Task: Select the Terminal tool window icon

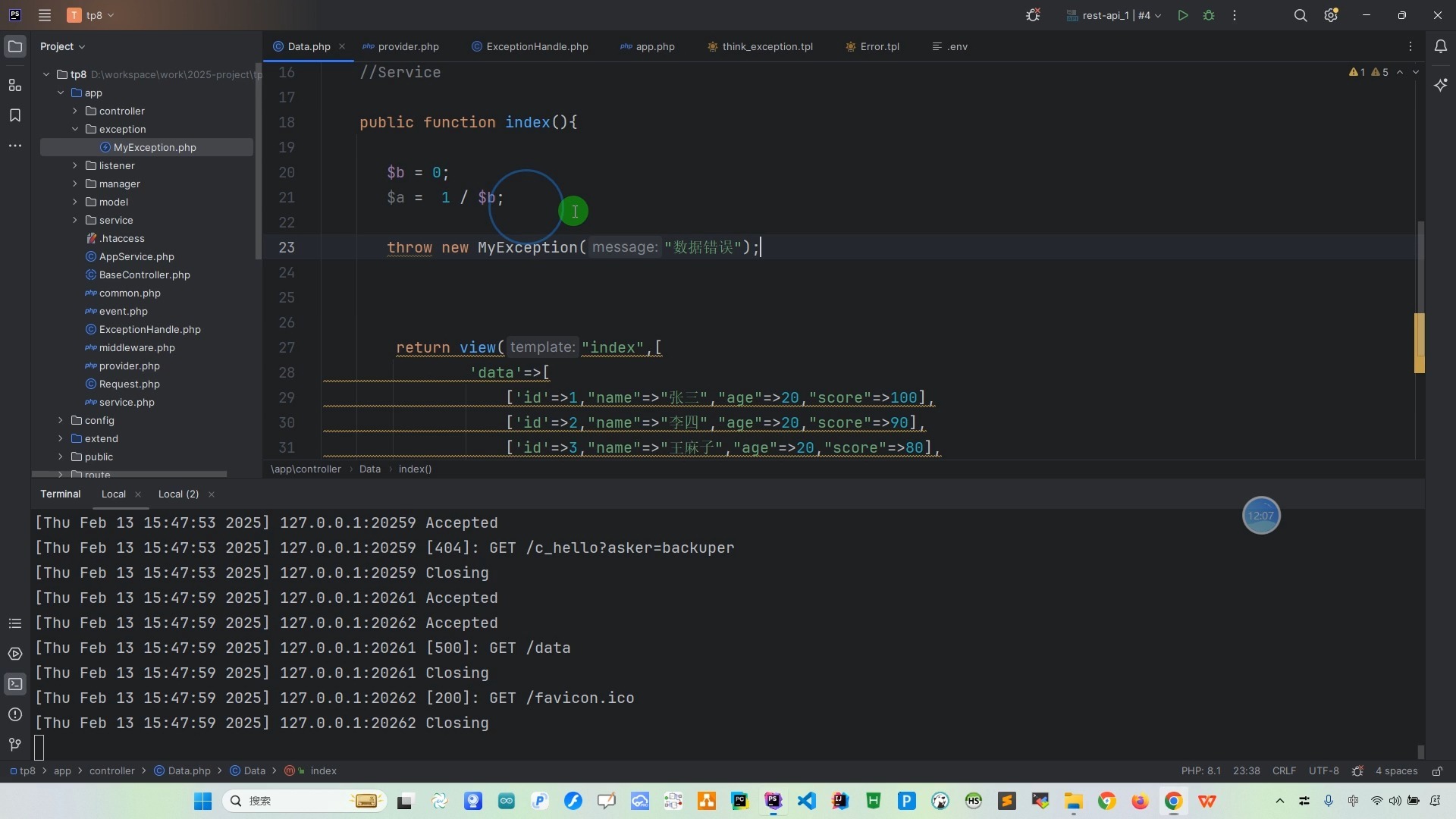Action: tap(15, 684)
